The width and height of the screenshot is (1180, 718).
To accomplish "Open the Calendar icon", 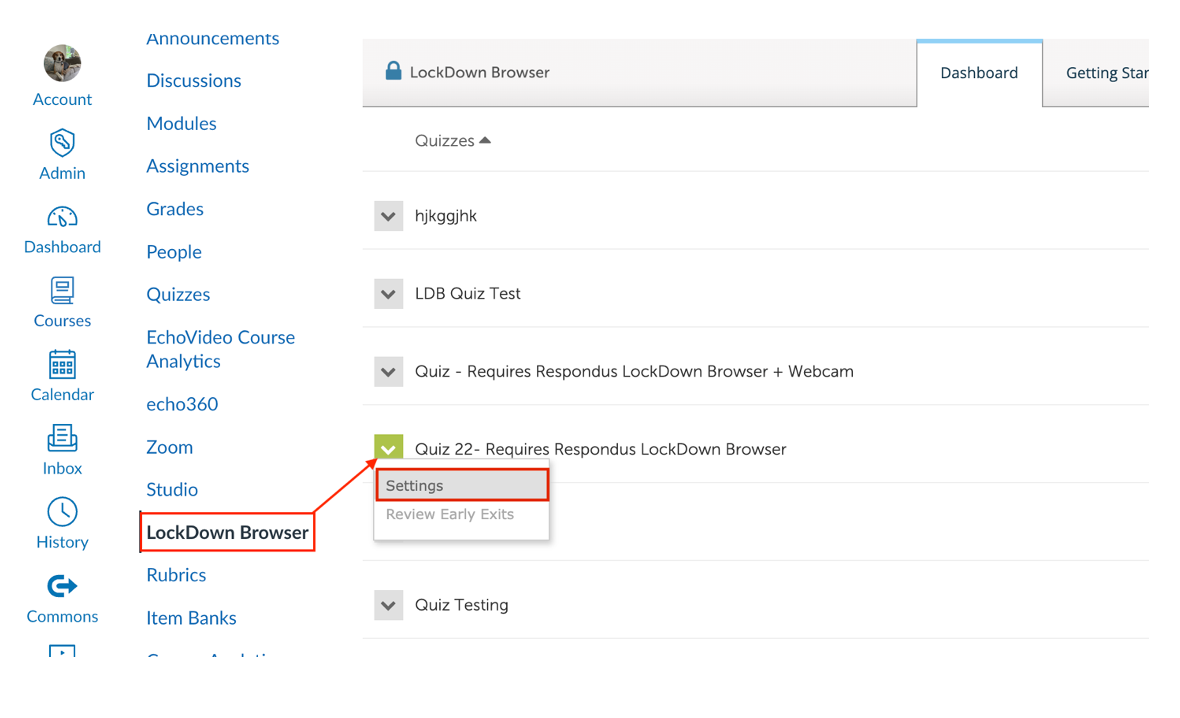I will (62, 364).
